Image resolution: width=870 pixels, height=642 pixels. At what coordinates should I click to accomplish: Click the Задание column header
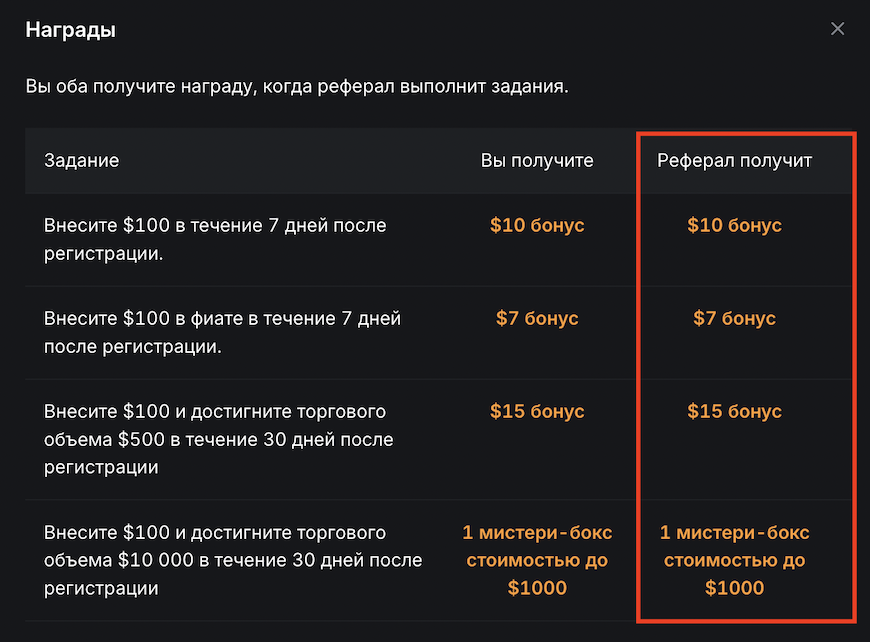80,160
